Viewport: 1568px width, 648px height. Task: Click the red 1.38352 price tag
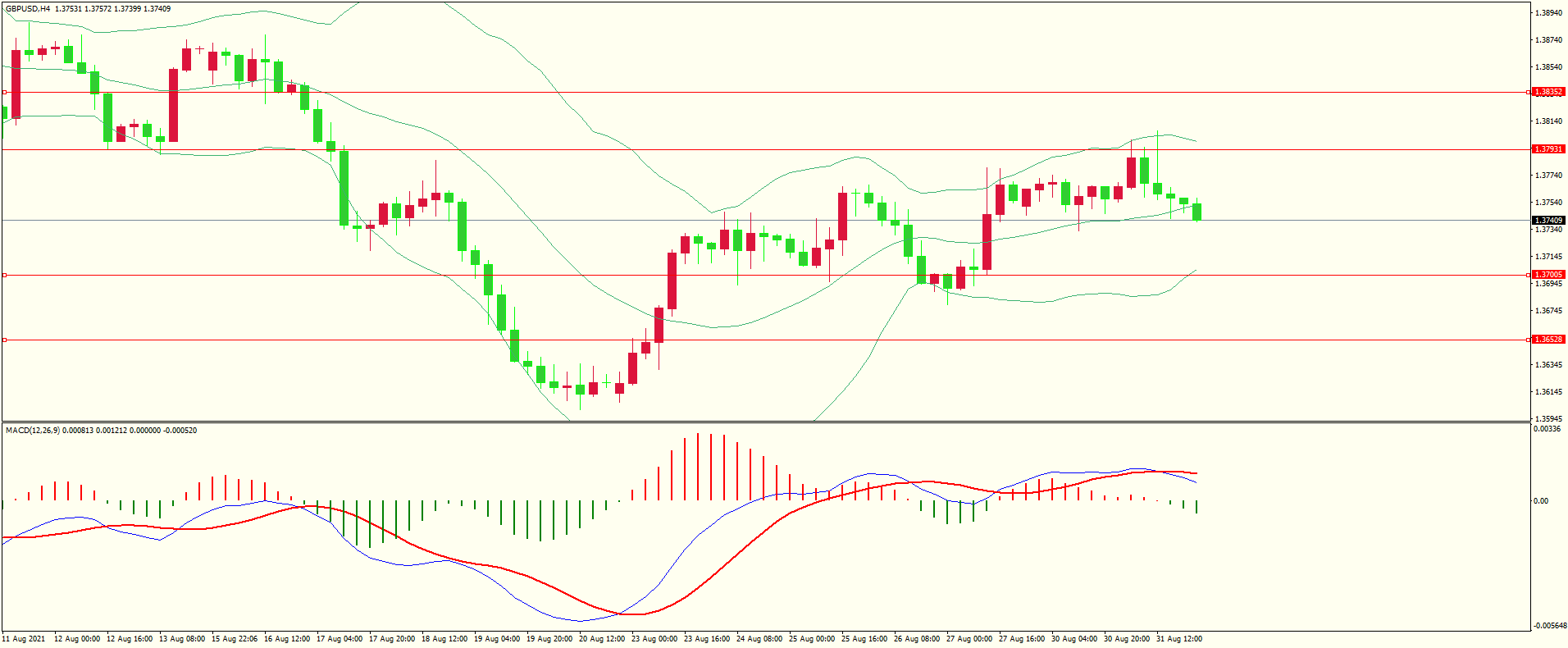pyautogui.click(x=1548, y=92)
